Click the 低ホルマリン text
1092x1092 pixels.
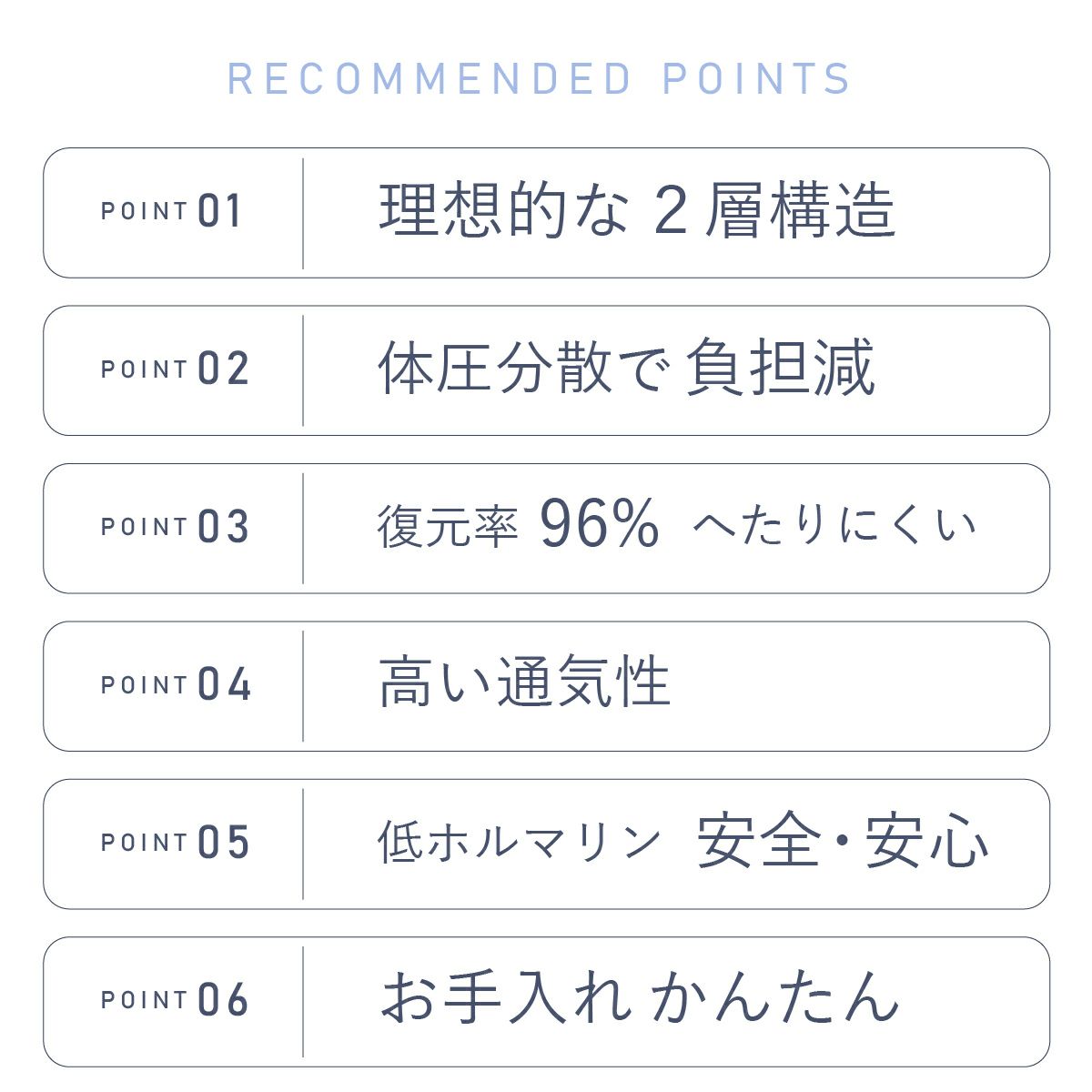coord(519,842)
